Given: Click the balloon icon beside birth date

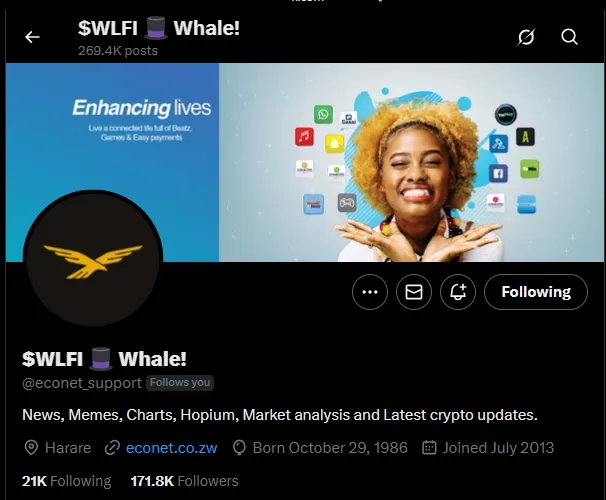Looking at the screenshot, I should coord(239,448).
